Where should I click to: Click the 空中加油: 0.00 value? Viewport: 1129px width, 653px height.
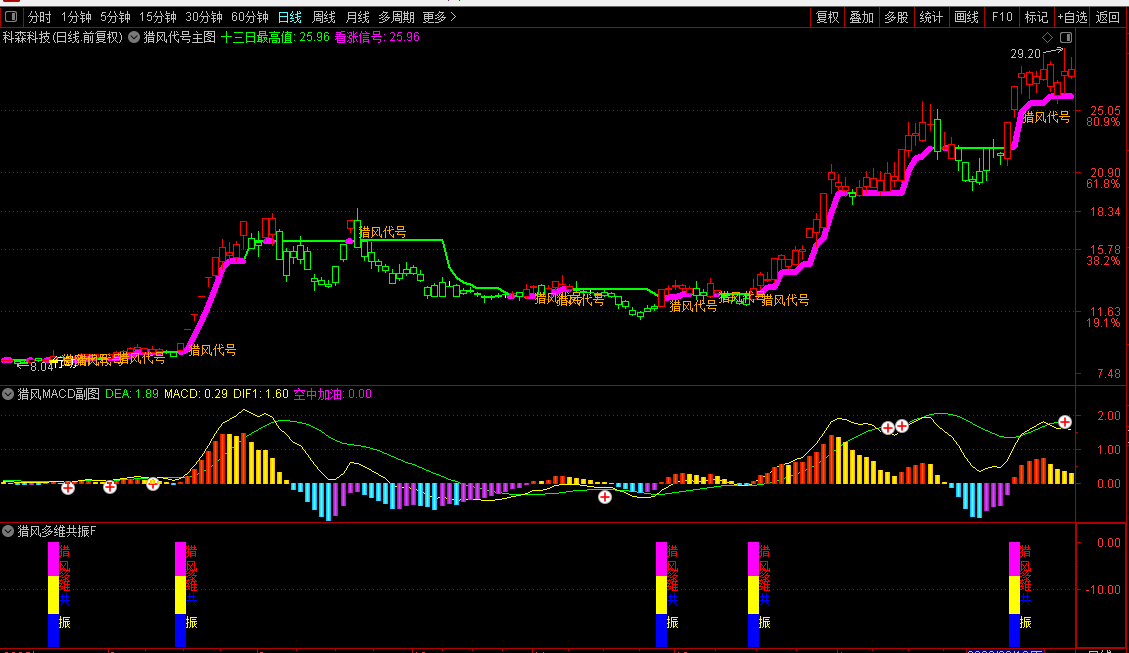pos(333,394)
